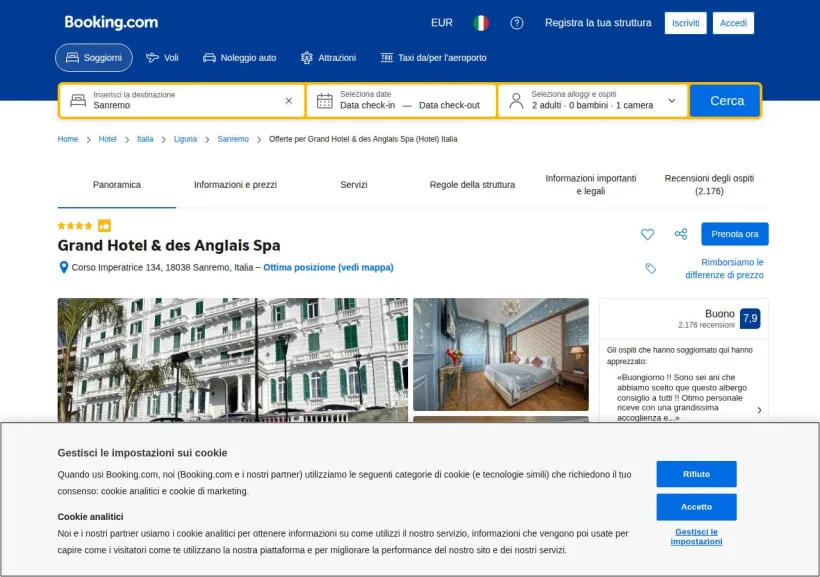
Task: Click the person icon for guests
Action: pyautogui.click(x=516, y=100)
